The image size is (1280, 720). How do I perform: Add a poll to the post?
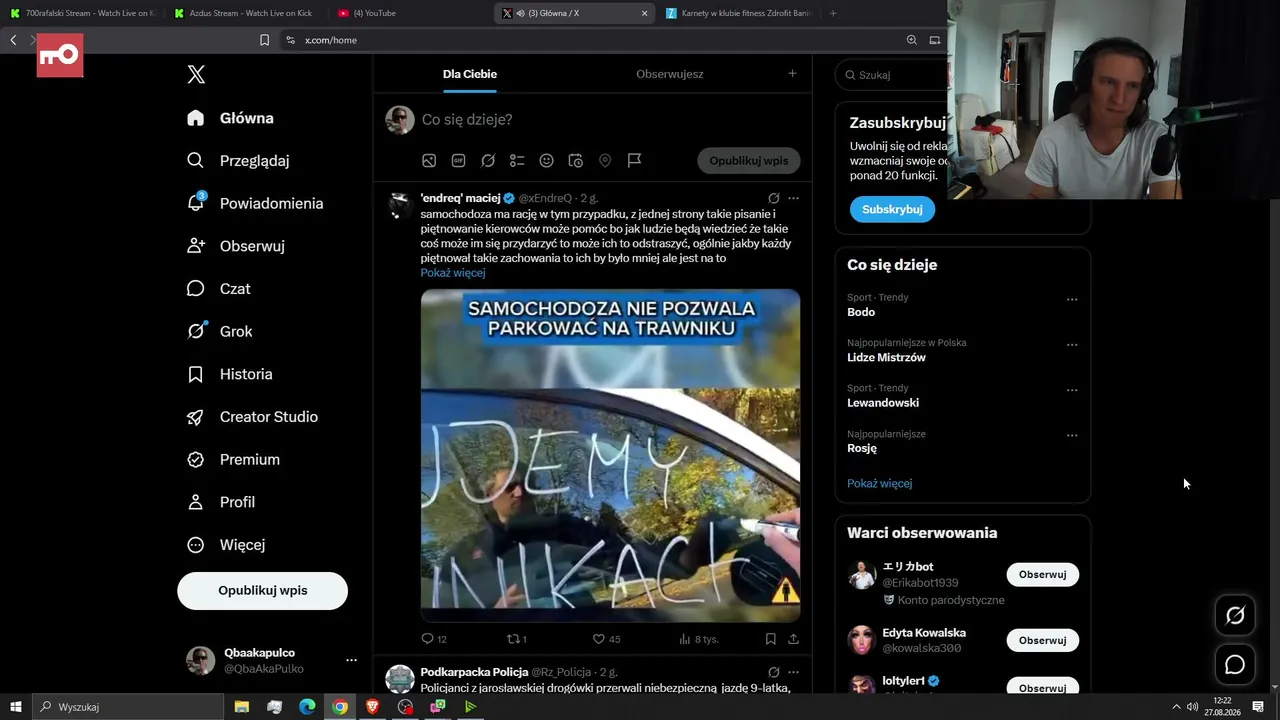pyautogui.click(x=517, y=161)
